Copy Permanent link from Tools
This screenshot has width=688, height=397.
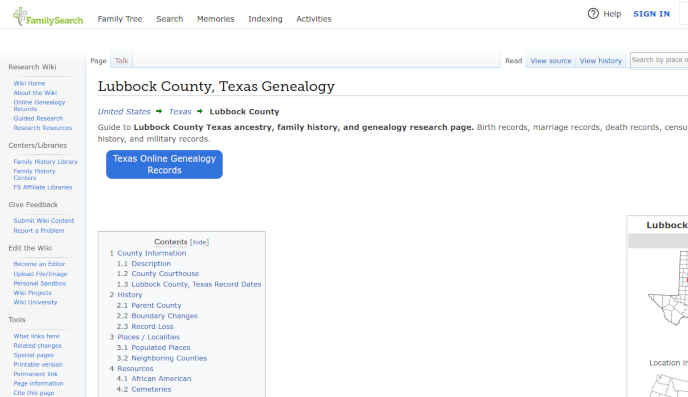tap(36, 374)
